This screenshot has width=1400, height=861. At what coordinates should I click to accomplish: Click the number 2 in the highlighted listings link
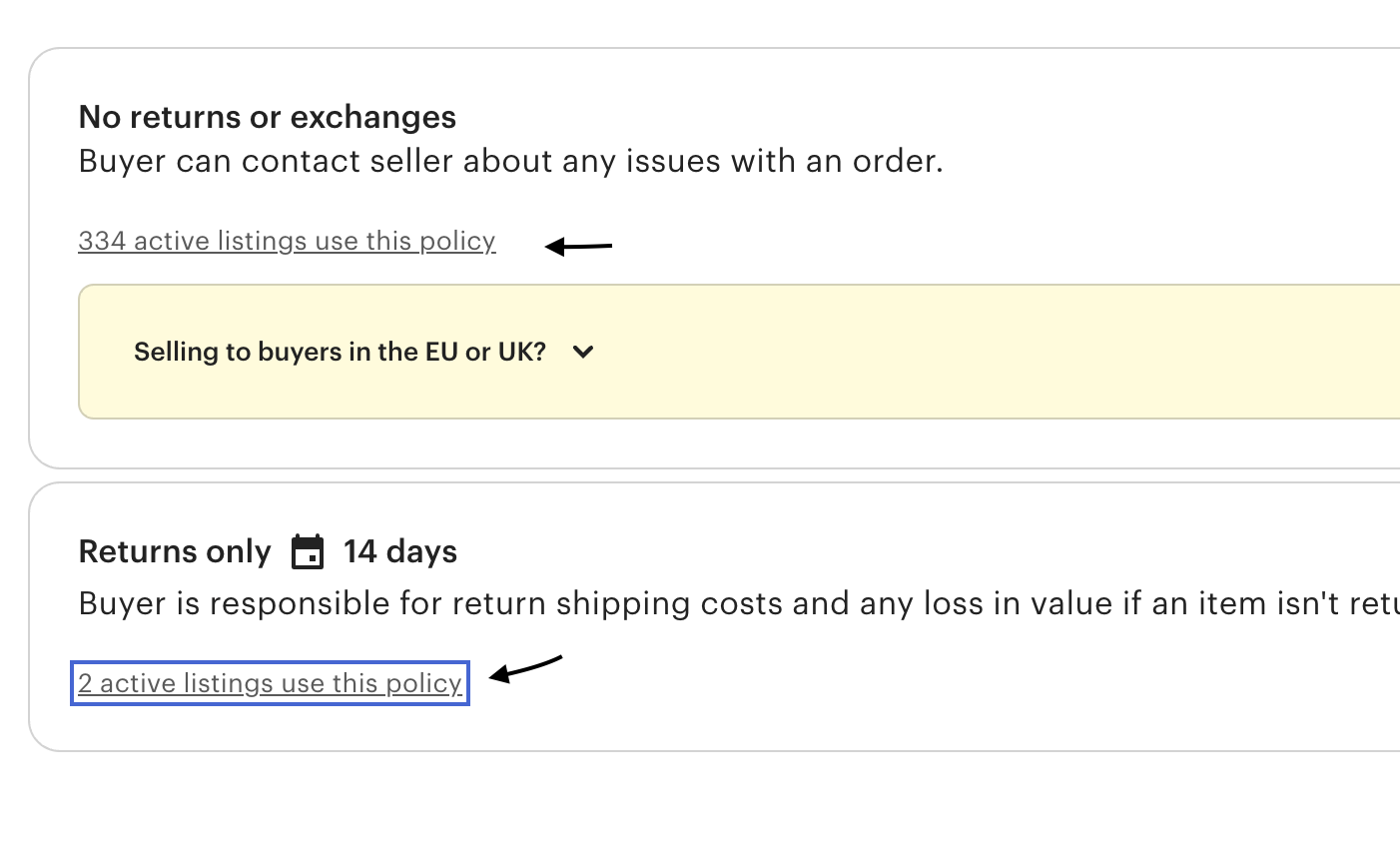pos(85,683)
